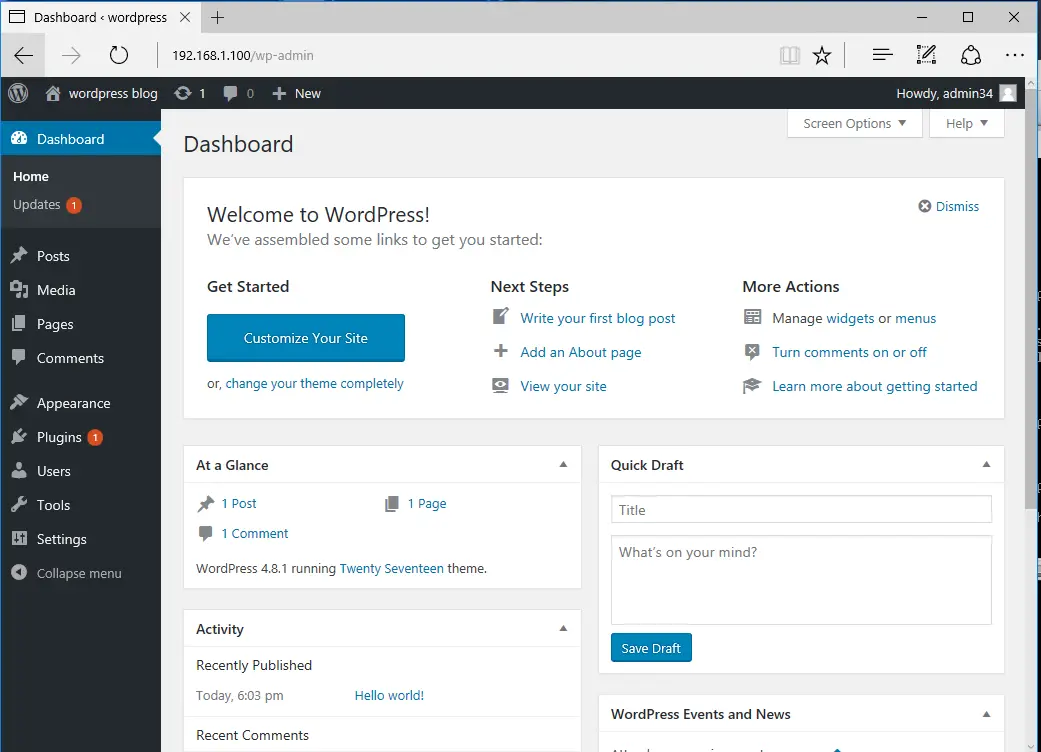Expand the Help dropdown tab
This screenshot has width=1041, height=752.
(x=967, y=123)
